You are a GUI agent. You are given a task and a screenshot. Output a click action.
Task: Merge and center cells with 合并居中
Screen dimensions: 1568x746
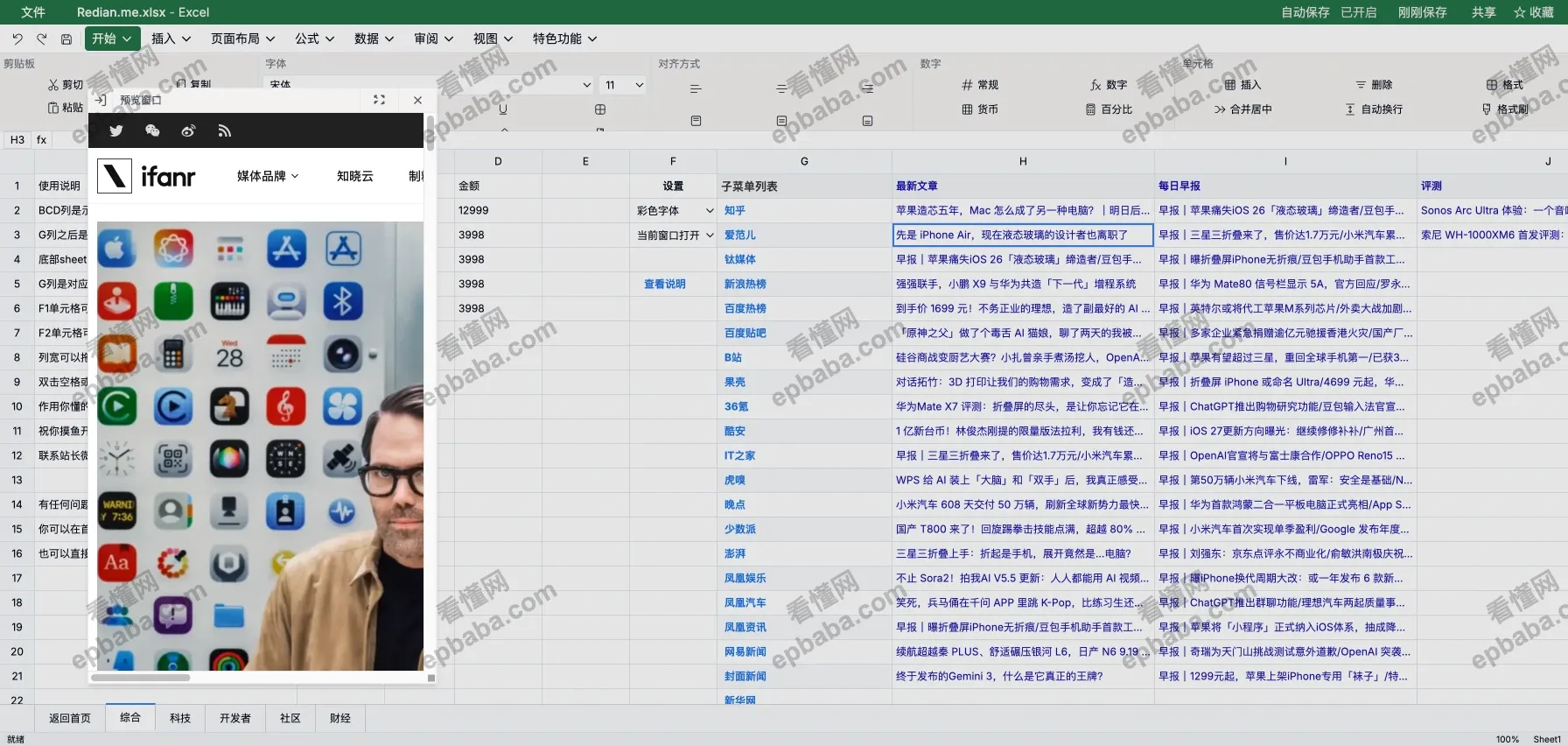click(1242, 109)
